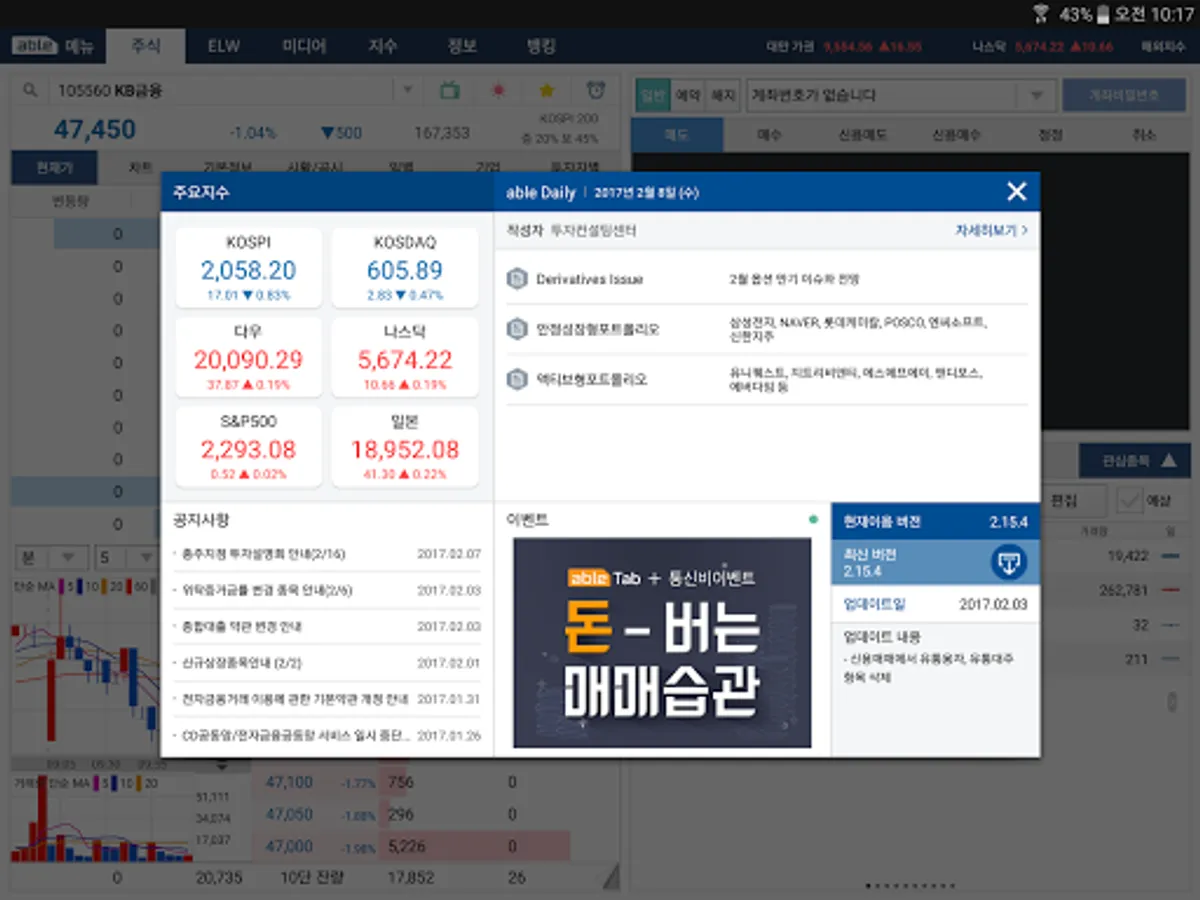Switch to the 미디어 tab

[304, 46]
